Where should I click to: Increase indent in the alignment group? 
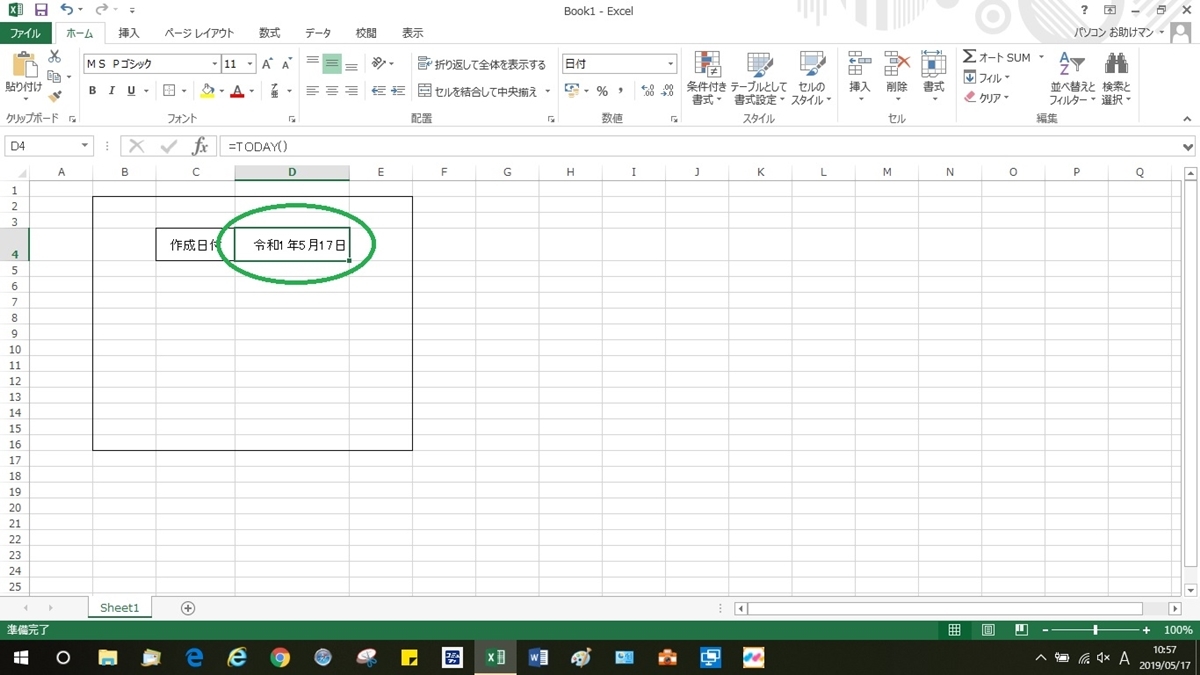point(397,91)
